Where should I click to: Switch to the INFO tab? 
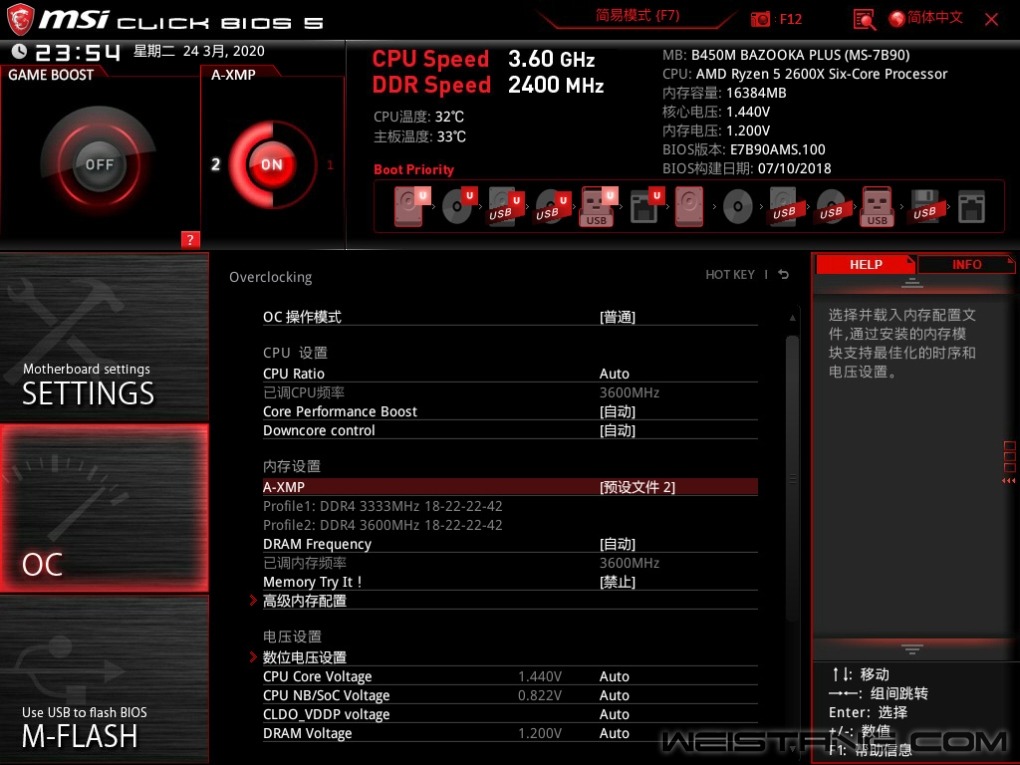(967, 264)
